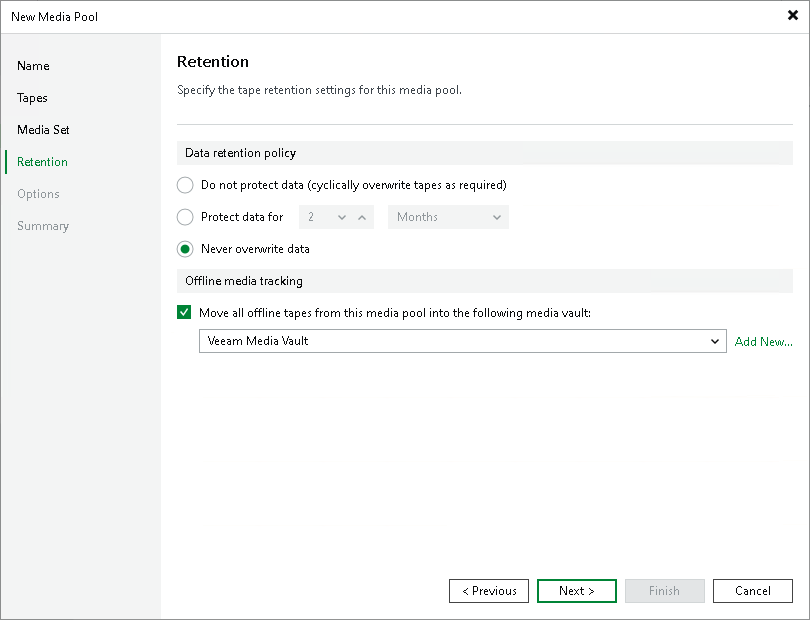This screenshot has height=620, width=810.
Task: Decrease the protect data period value
Action: [x=341, y=218]
